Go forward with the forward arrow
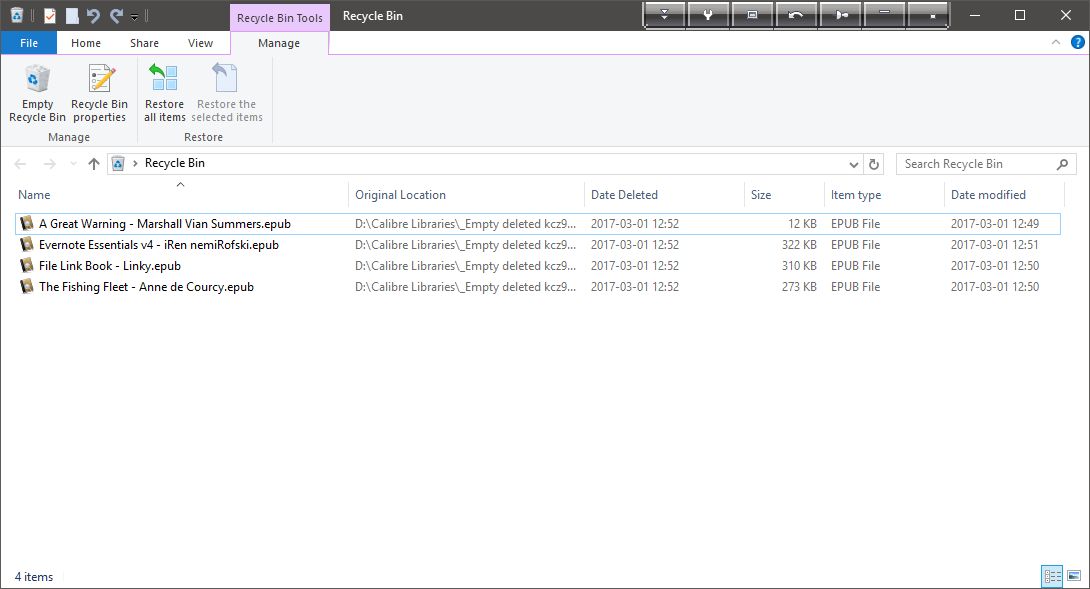The width and height of the screenshot is (1090, 589). tap(49, 164)
